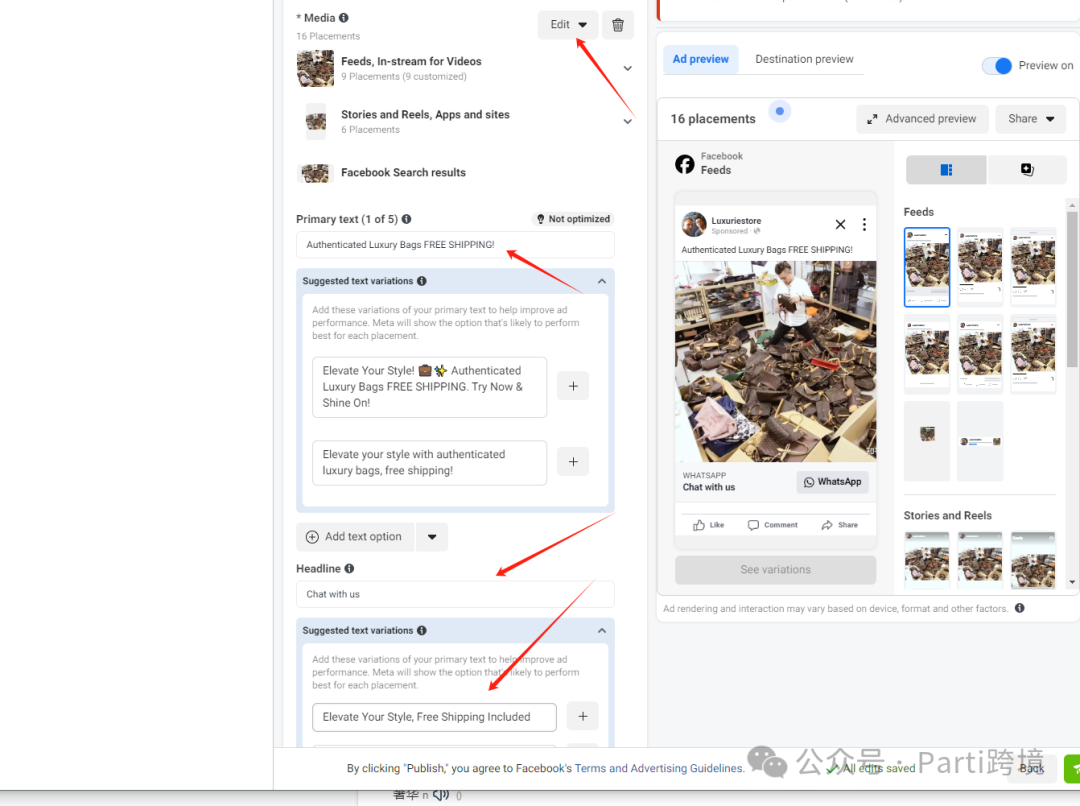Add the second suggested text variation
The height and width of the screenshot is (806, 1080).
(573, 462)
